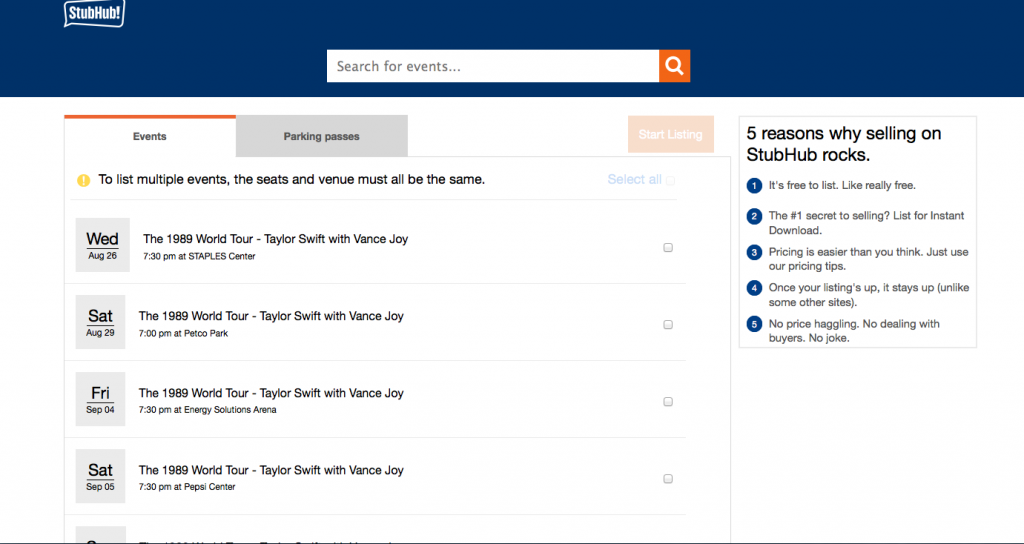Click the number 3 reason badge
The image size is (1024, 544).
(754, 253)
